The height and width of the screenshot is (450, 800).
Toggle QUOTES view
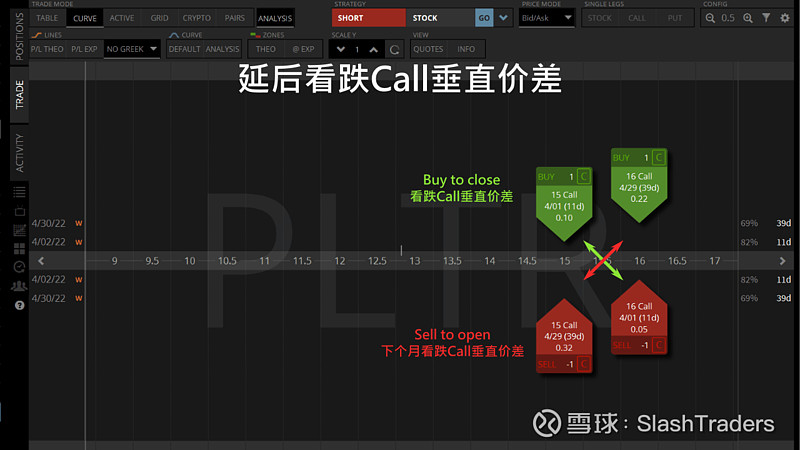click(428, 49)
